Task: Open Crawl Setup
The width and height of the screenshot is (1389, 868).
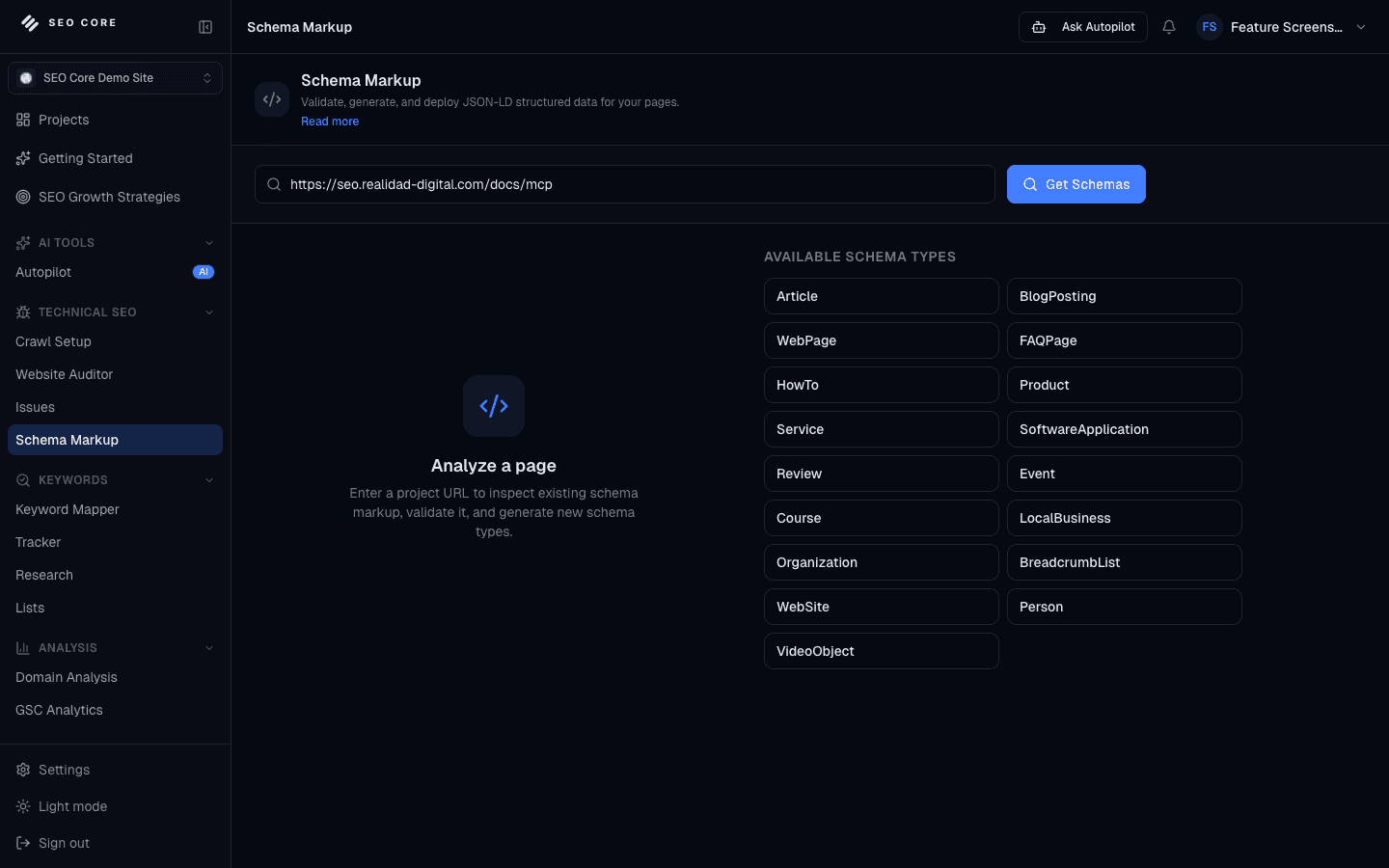Action: [115, 341]
